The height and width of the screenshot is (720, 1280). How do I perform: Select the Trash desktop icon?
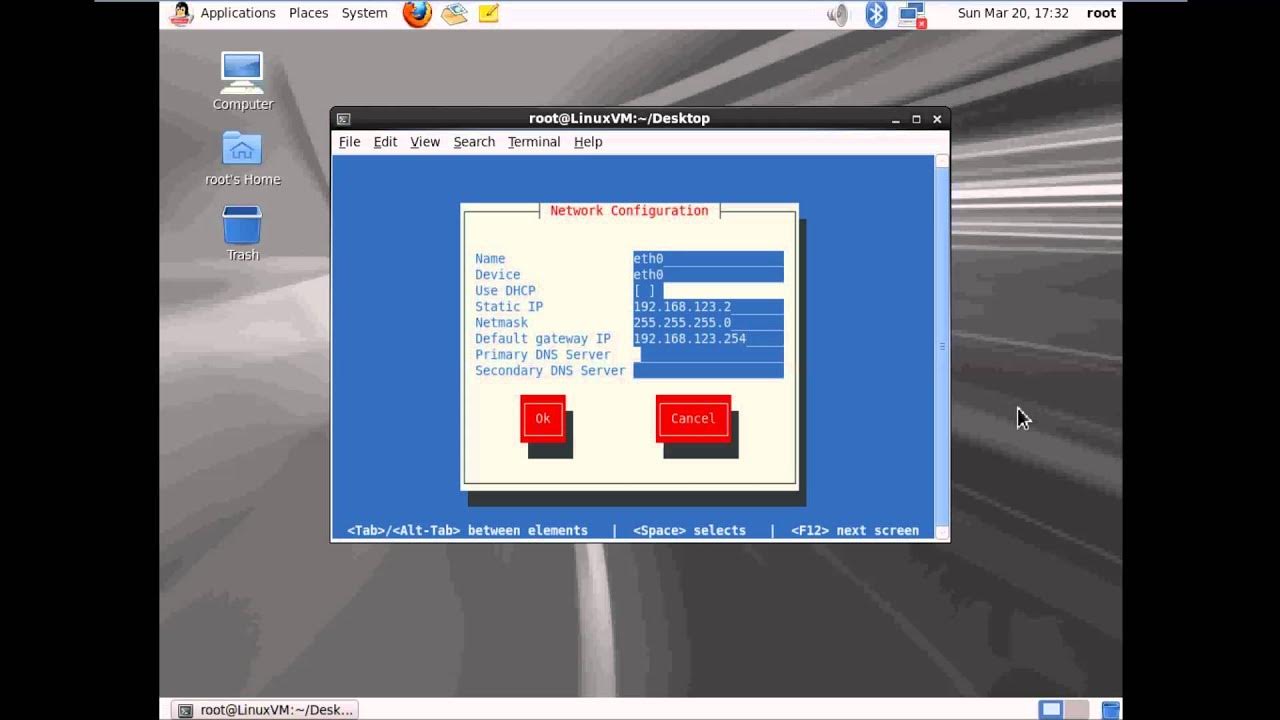pyautogui.click(x=242, y=233)
